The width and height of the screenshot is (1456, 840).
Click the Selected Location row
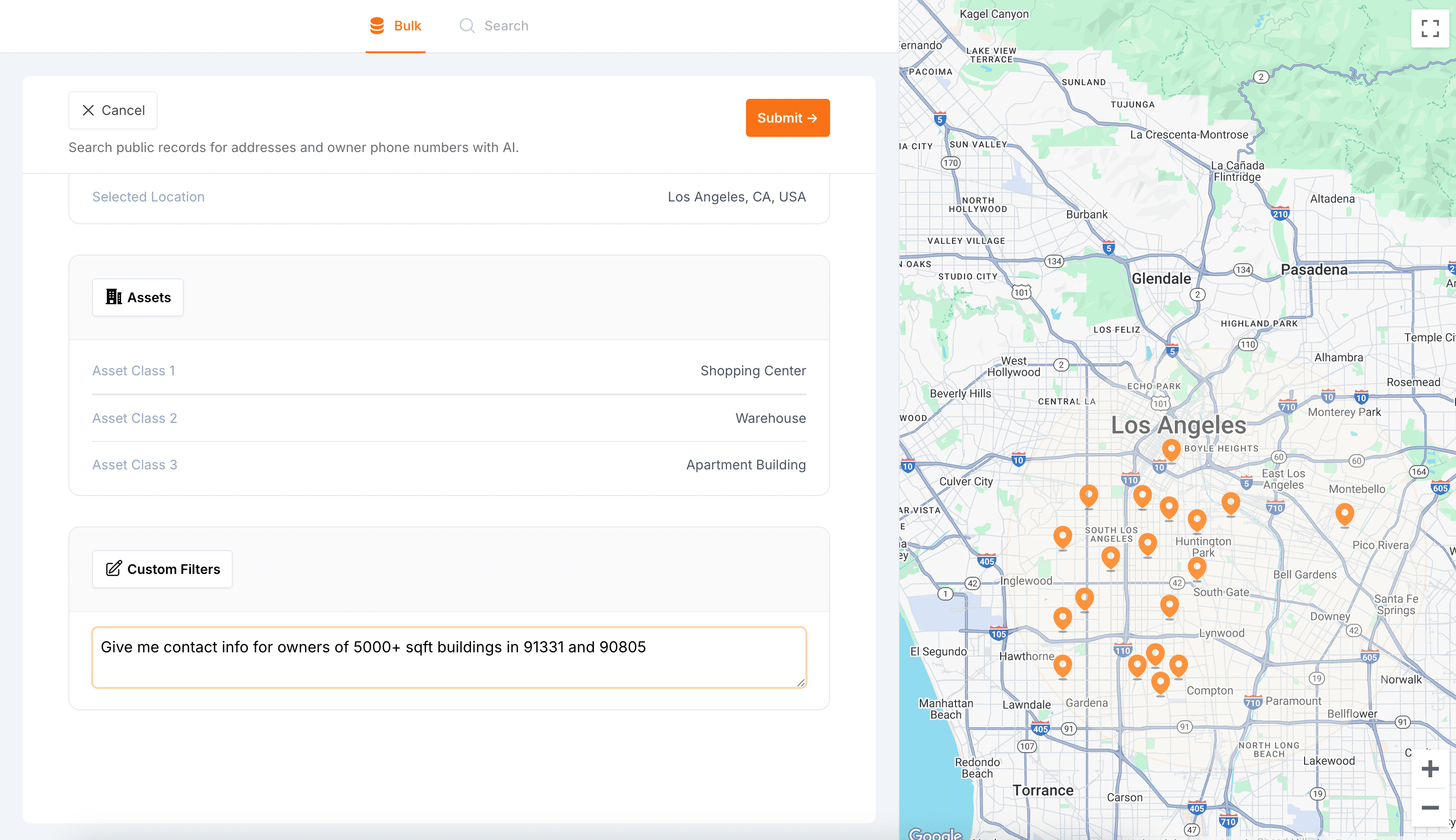pyautogui.click(x=449, y=197)
